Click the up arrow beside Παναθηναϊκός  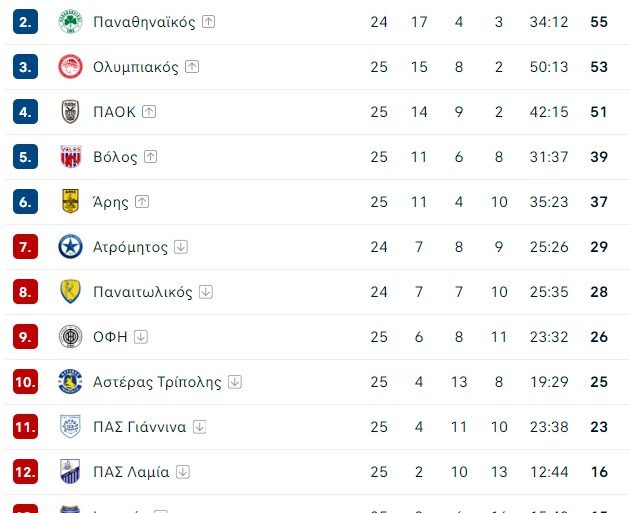click(x=208, y=22)
